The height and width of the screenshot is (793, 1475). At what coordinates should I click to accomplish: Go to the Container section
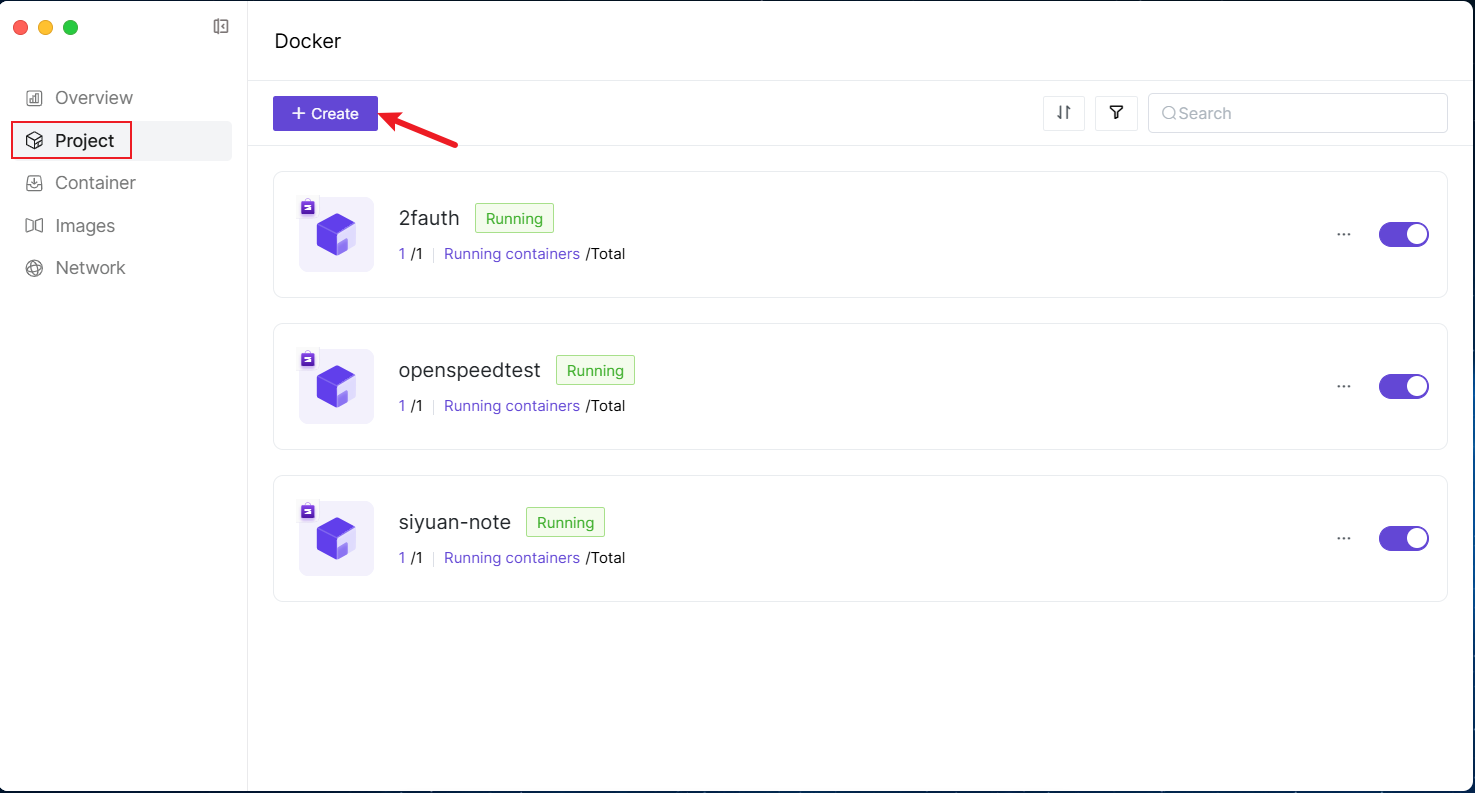point(95,183)
